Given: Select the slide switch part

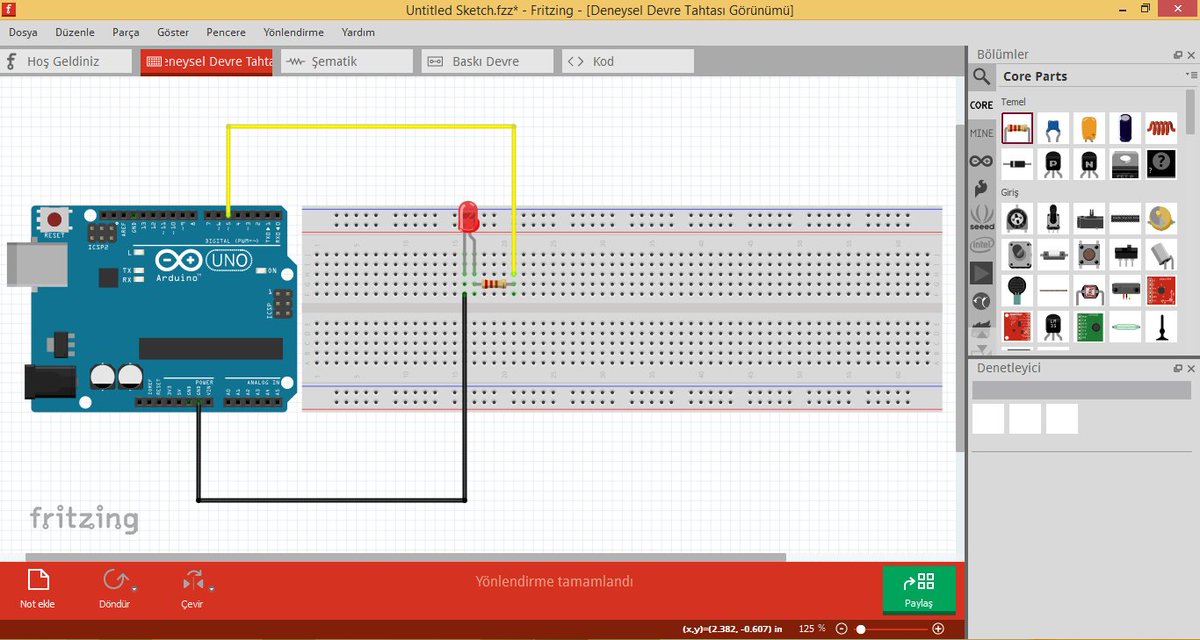Looking at the screenshot, I should pos(1125,254).
